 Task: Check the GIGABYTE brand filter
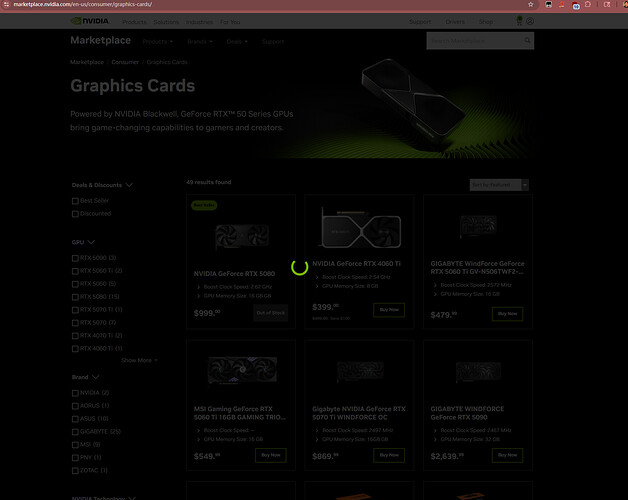click(x=75, y=431)
